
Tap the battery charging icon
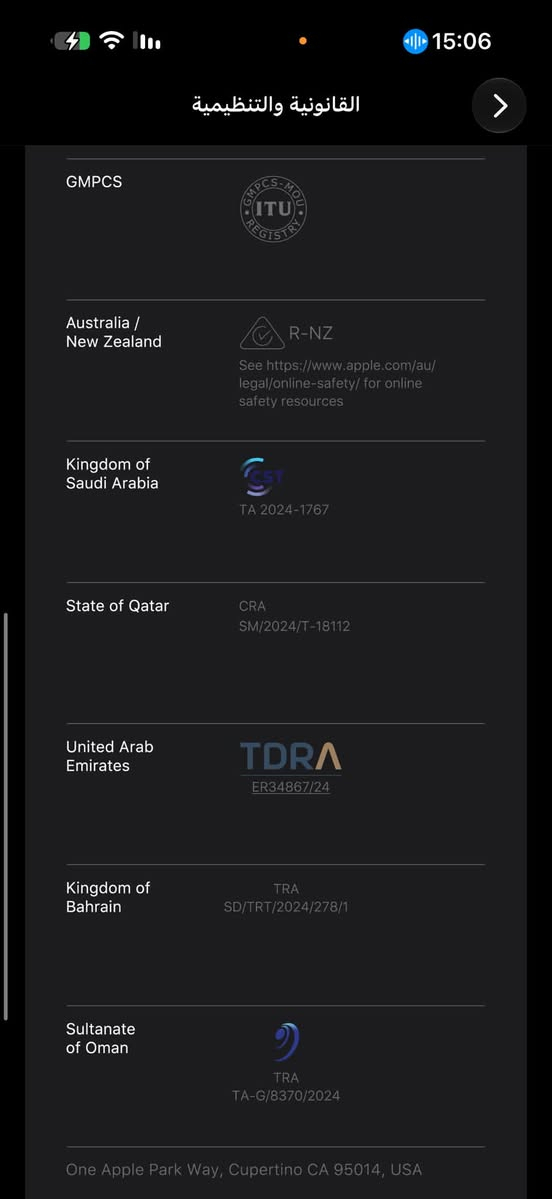(x=72, y=41)
